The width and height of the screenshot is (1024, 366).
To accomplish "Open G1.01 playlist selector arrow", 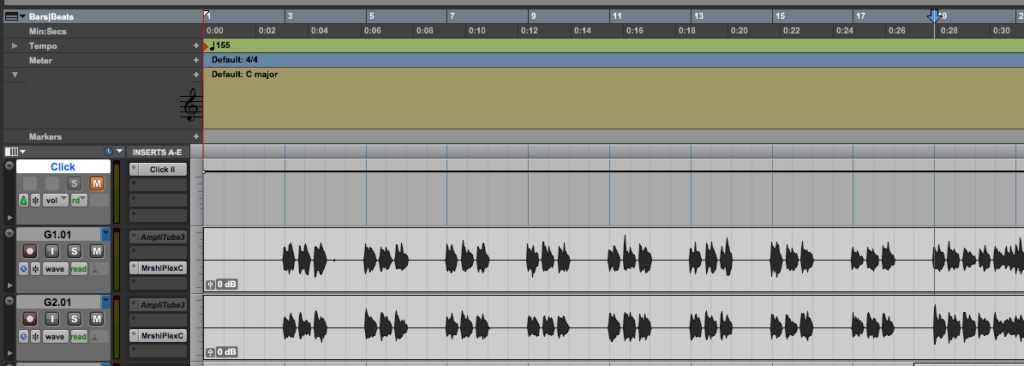I will (106, 234).
